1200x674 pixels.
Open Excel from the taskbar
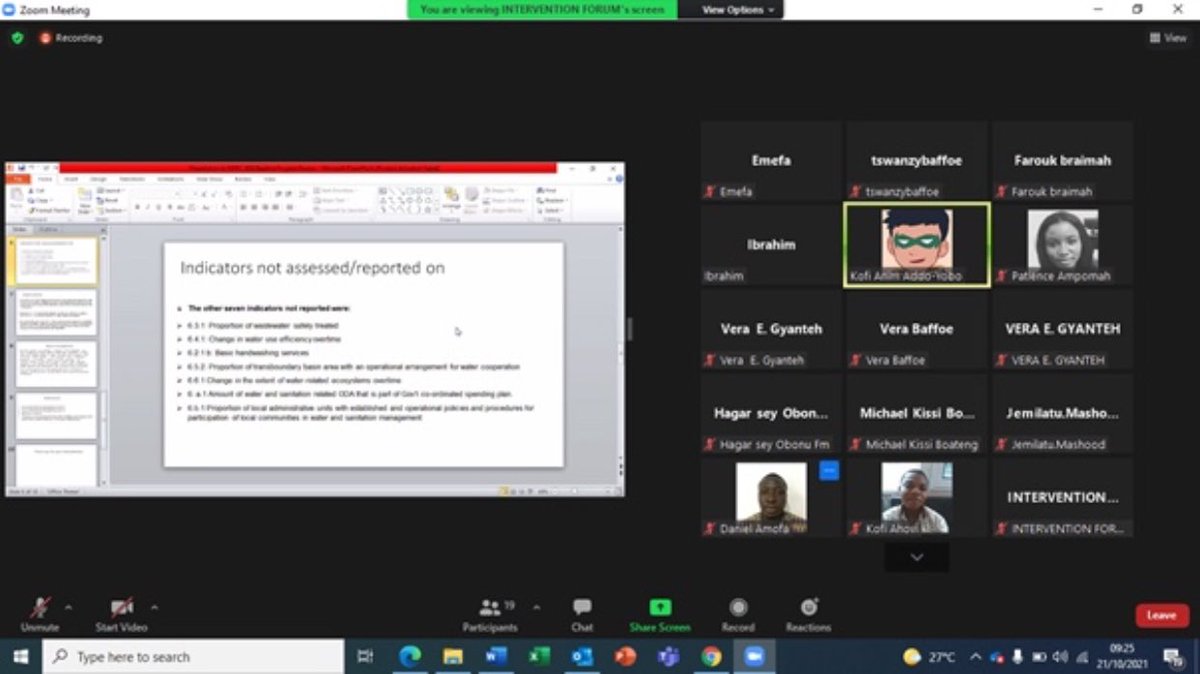click(539, 657)
